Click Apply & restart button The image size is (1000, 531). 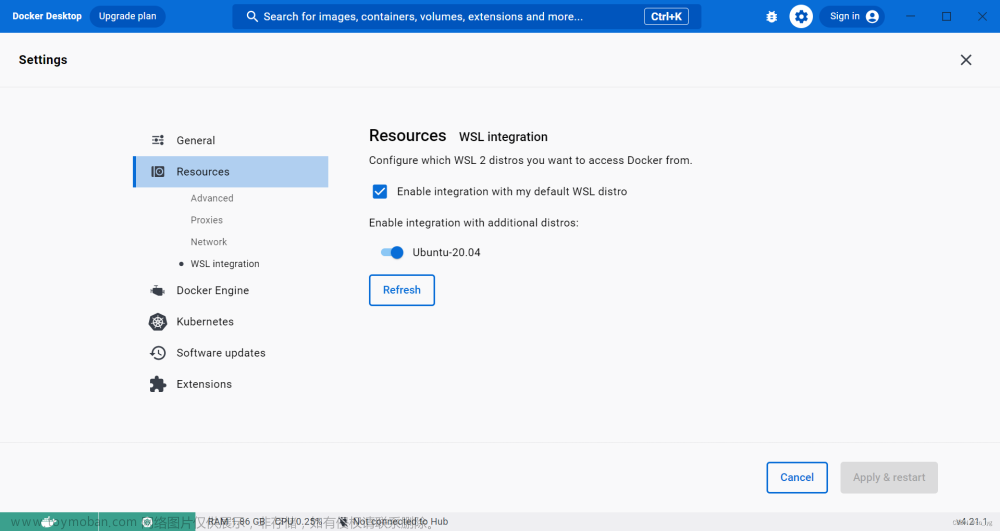click(889, 477)
